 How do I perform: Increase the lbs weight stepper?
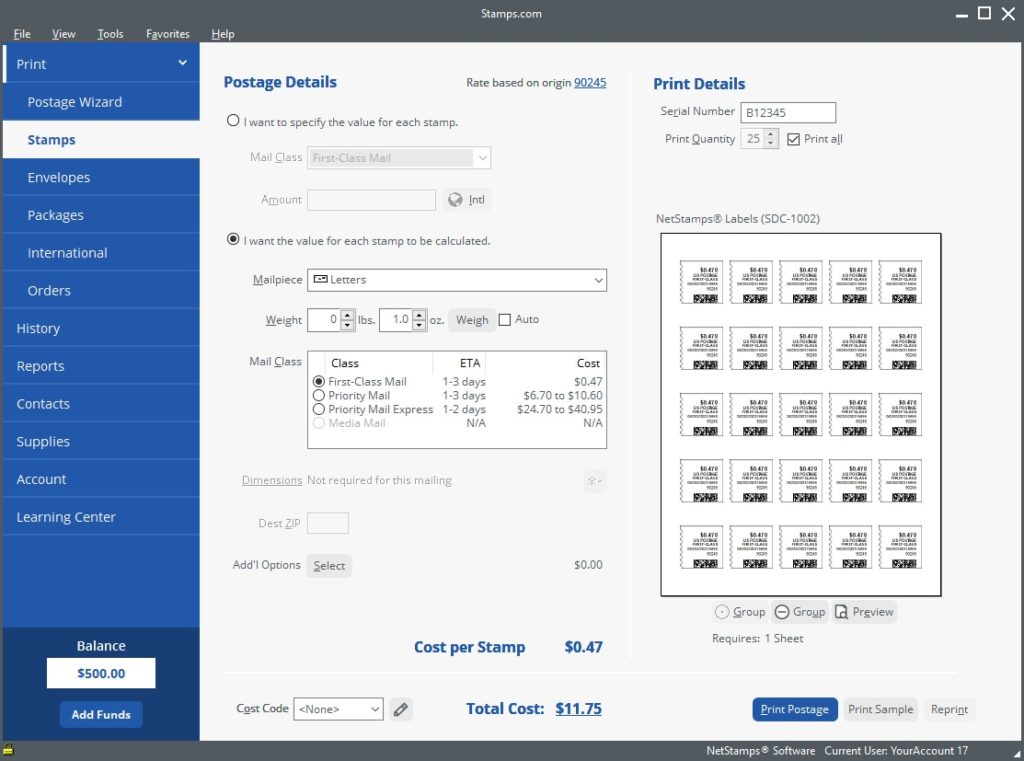347,315
